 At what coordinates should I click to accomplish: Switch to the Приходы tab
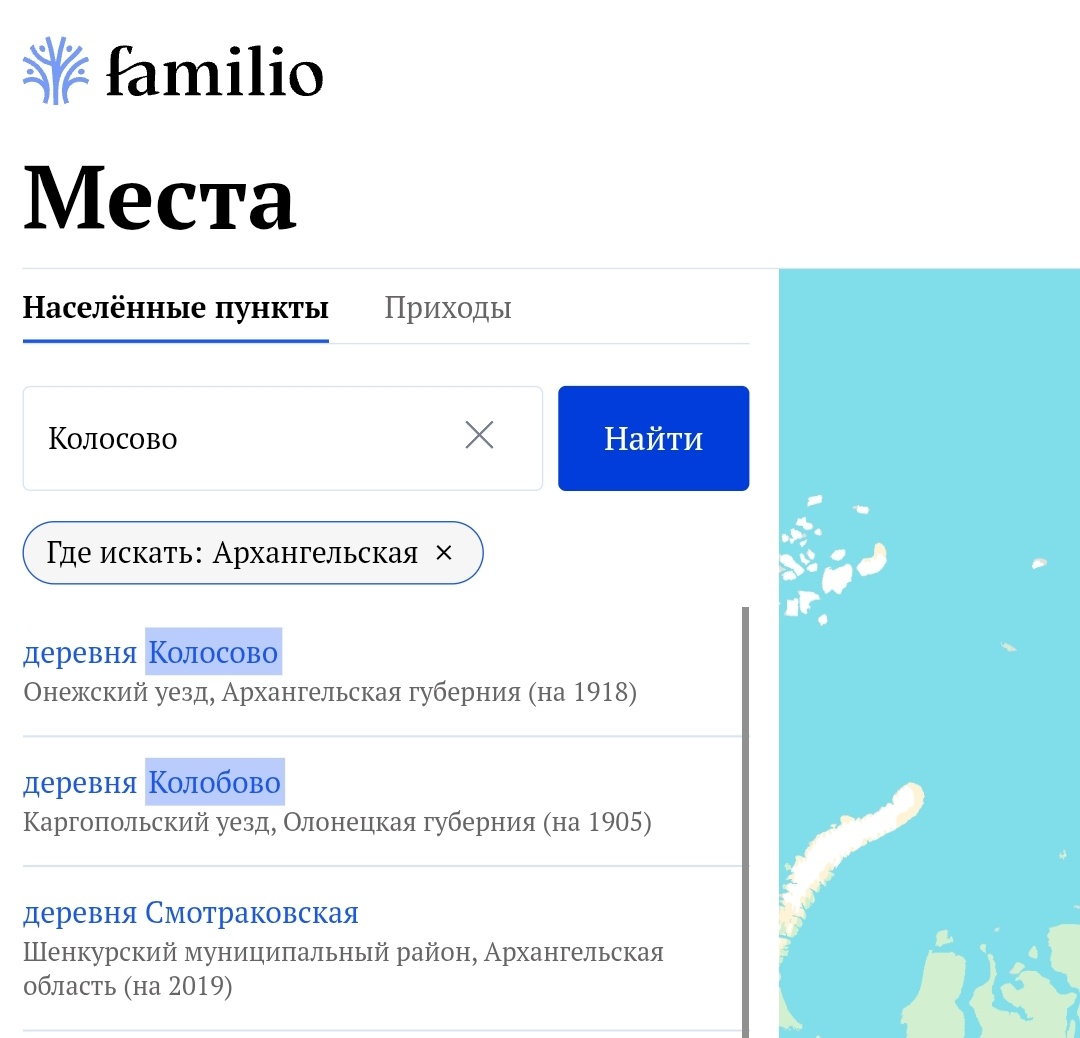(x=447, y=308)
